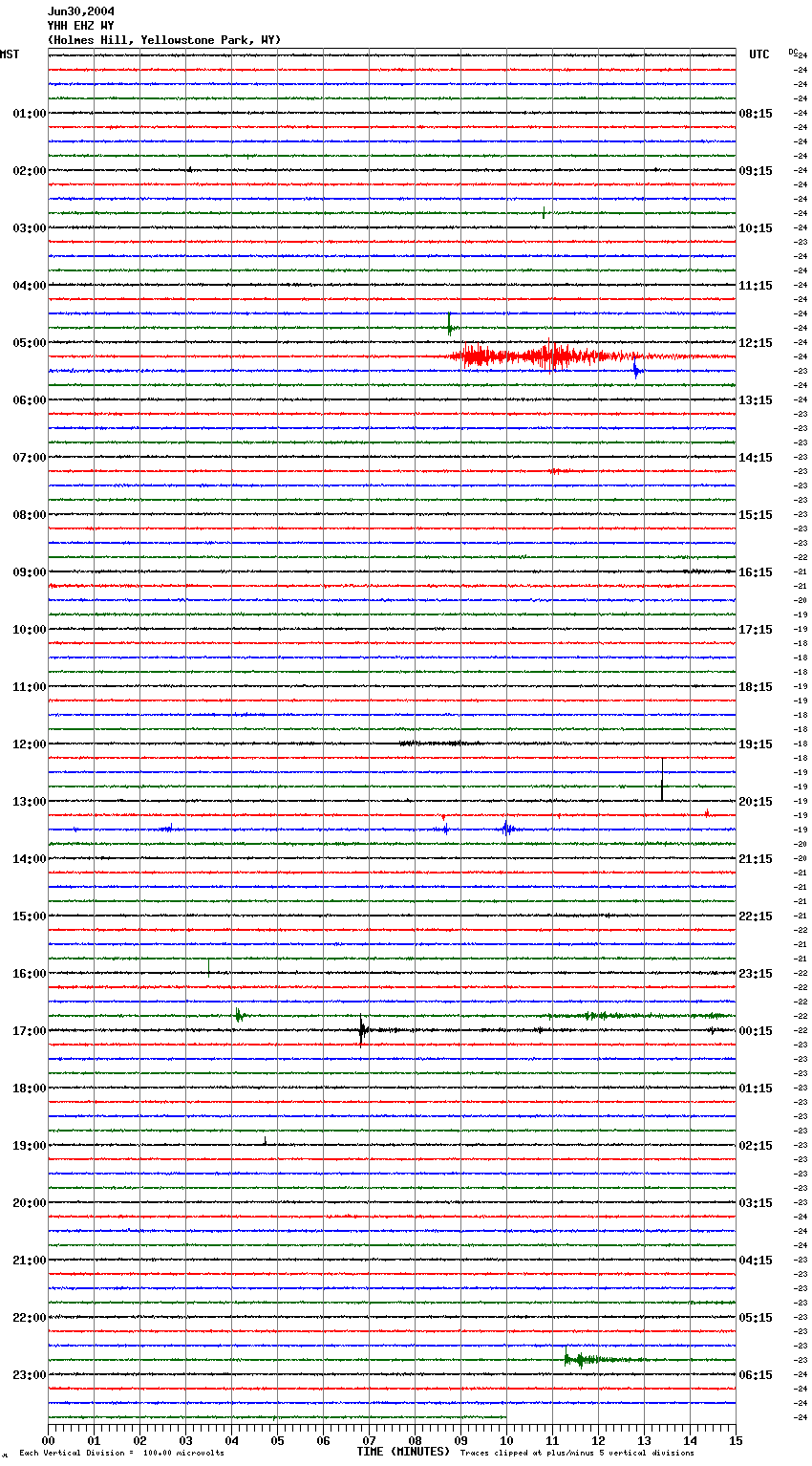The image size is (812, 1466).
Task: Select the 13:00 MST time label
Action: coord(29,802)
